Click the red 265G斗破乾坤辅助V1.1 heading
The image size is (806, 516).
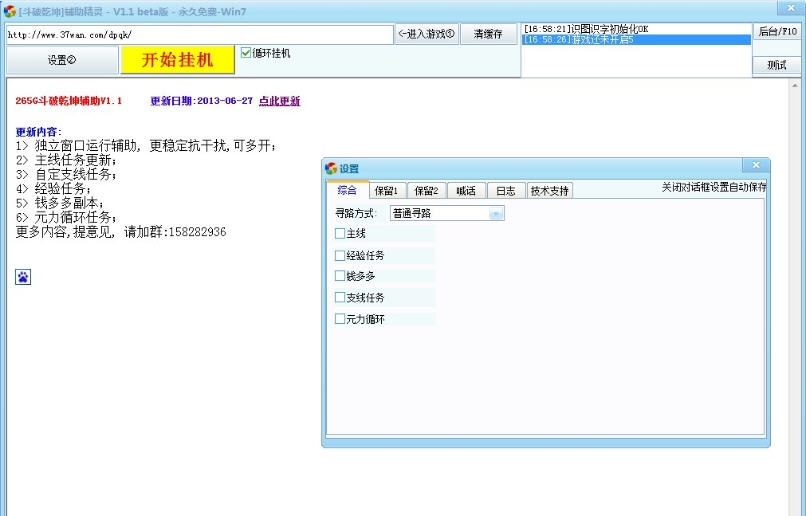pos(68,101)
